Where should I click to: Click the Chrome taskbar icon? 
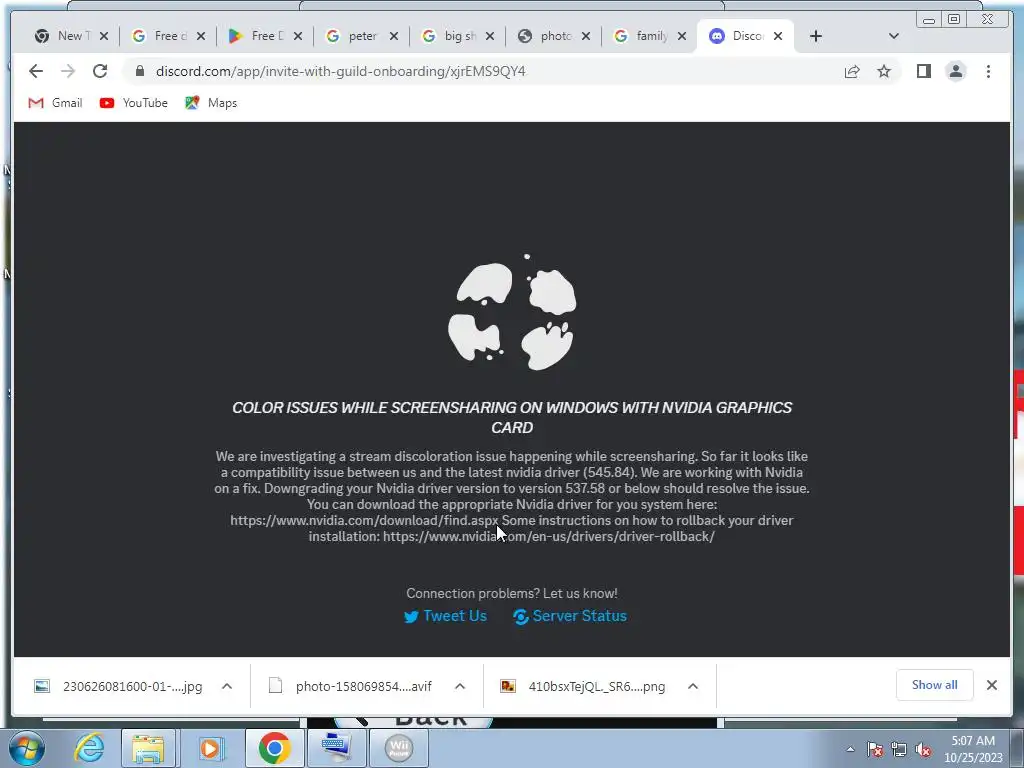[274, 748]
